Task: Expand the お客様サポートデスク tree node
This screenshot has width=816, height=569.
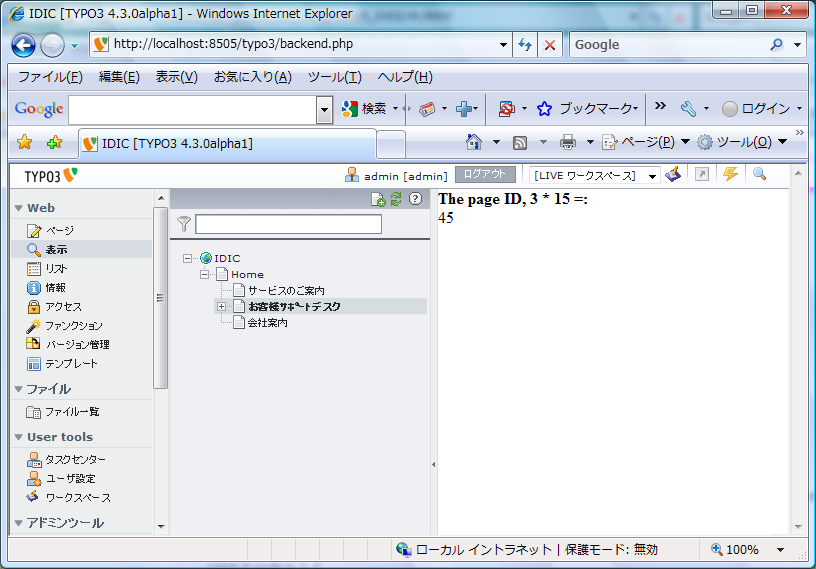Action: pos(221,307)
